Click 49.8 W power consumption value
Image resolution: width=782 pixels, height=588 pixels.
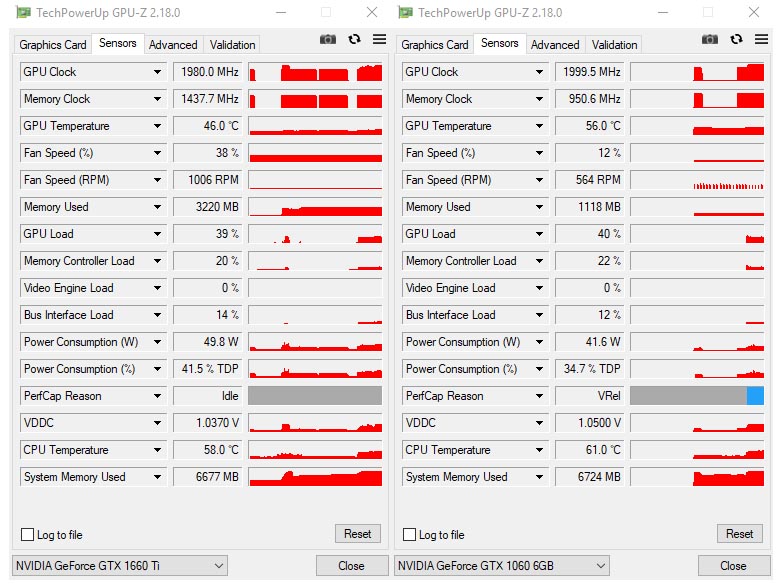[207, 342]
